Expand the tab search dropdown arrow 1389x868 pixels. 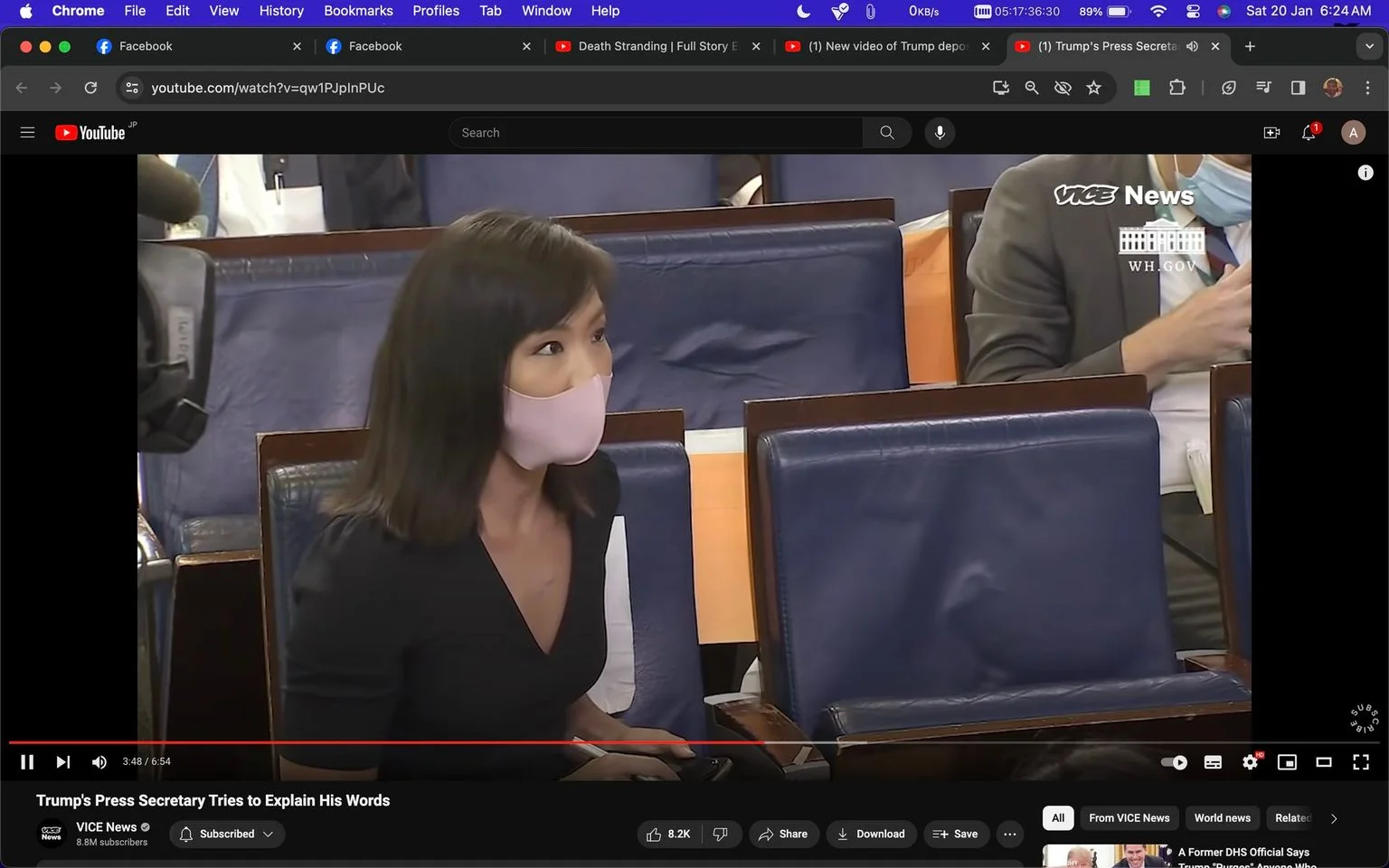(1369, 46)
